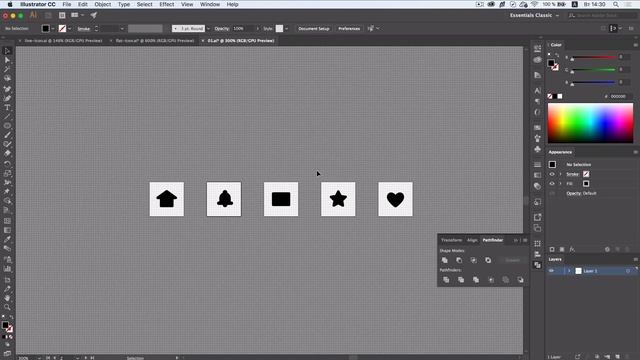Screen dimensions: 640x360
Task: Open Pathfinder icon in collapsed panel dock
Action: point(538,265)
